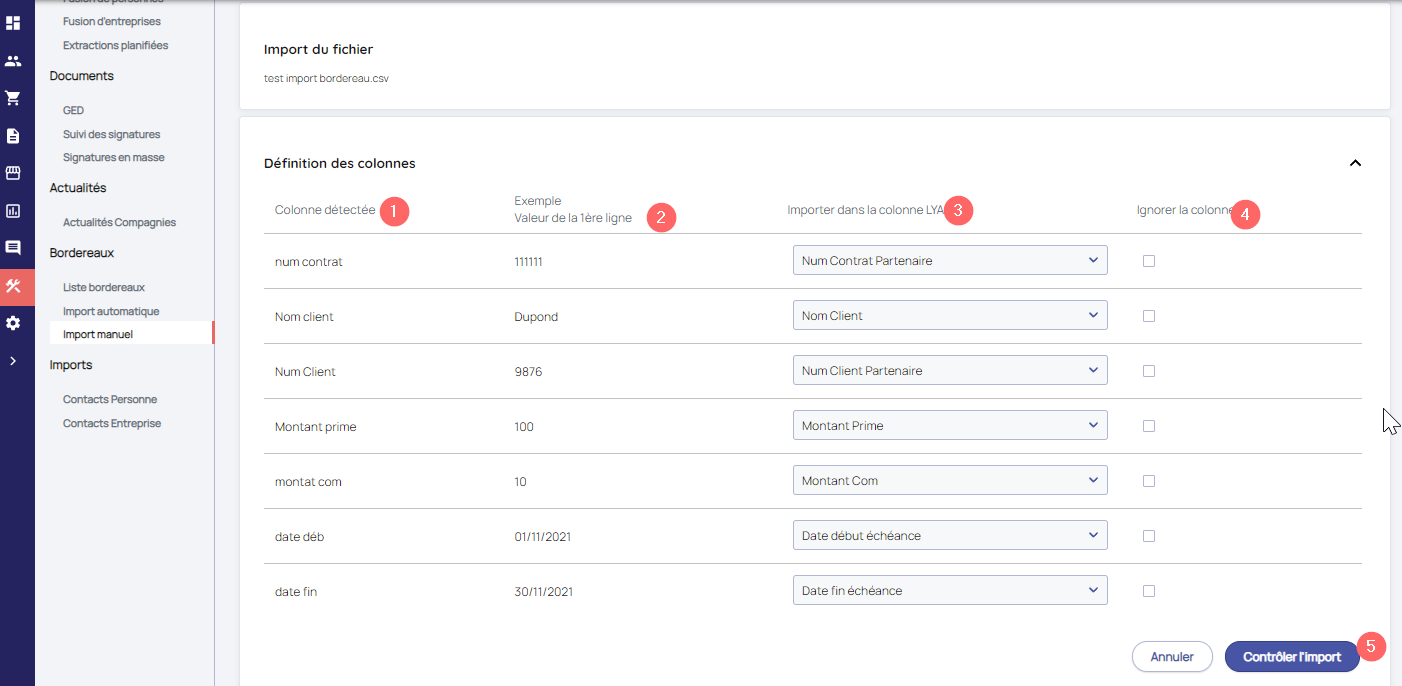Open Import automatique in the menu
The image size is (1402, 686).
click(x=111, y=312)
